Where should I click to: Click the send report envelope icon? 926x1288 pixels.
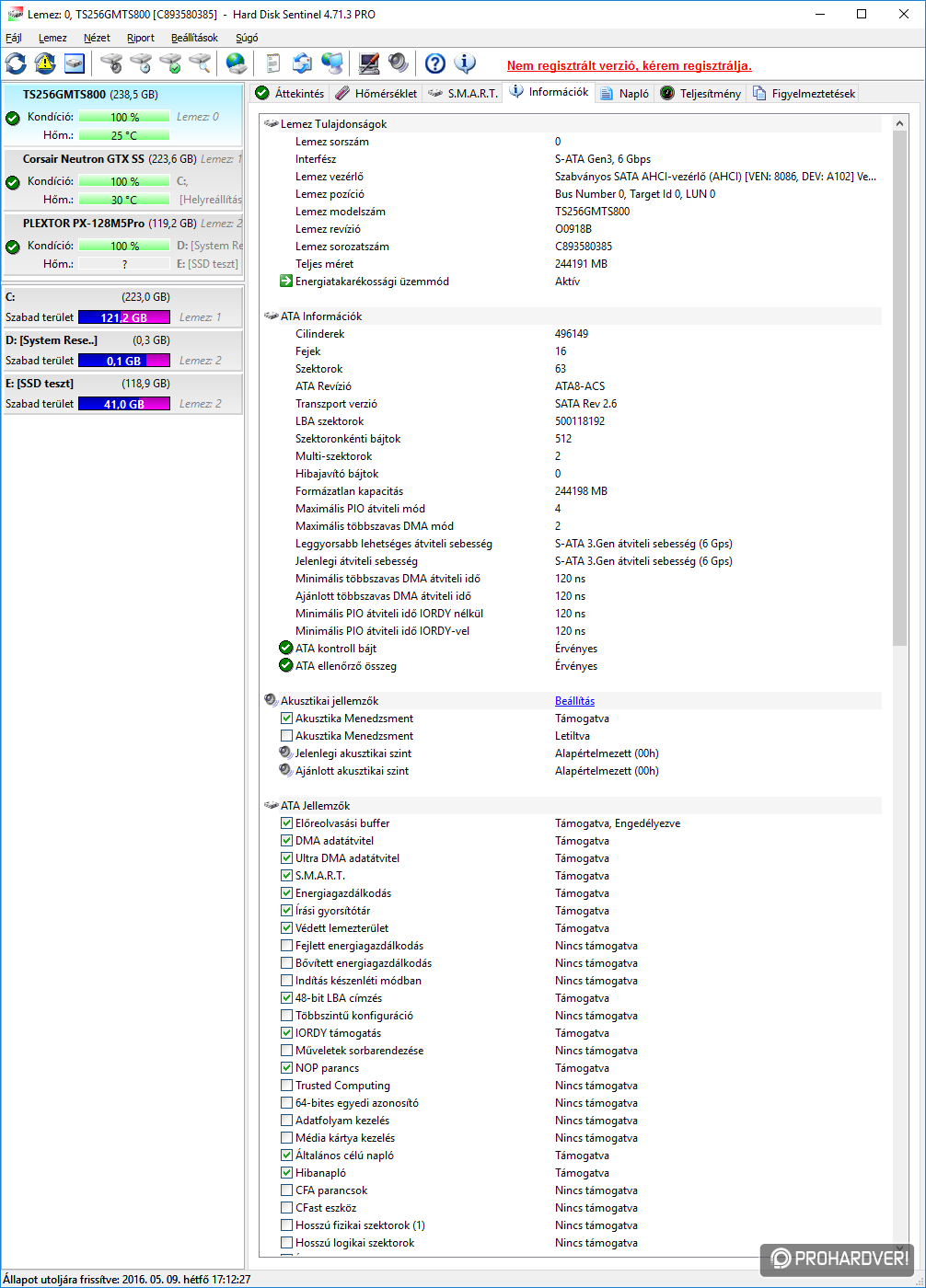tap(302, 63)
